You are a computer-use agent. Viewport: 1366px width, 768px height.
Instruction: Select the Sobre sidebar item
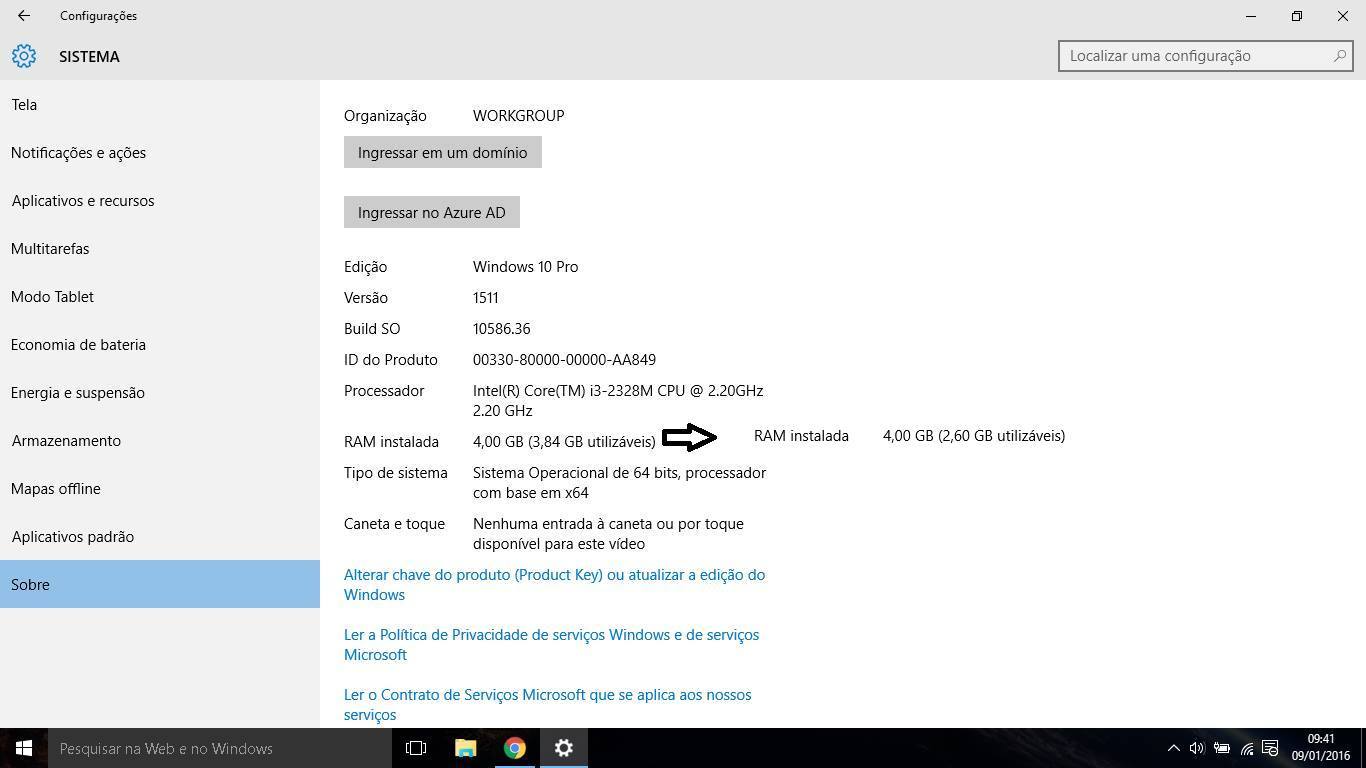160,584
